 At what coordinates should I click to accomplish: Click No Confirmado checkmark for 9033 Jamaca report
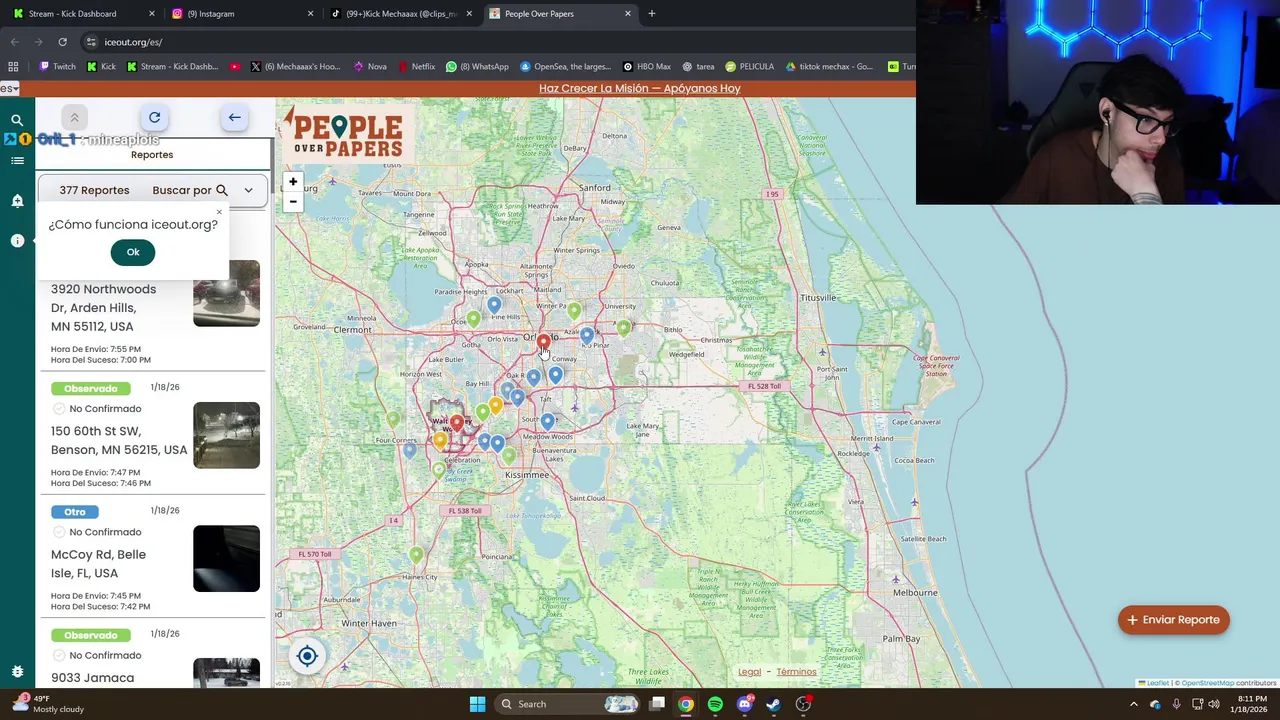58,655
